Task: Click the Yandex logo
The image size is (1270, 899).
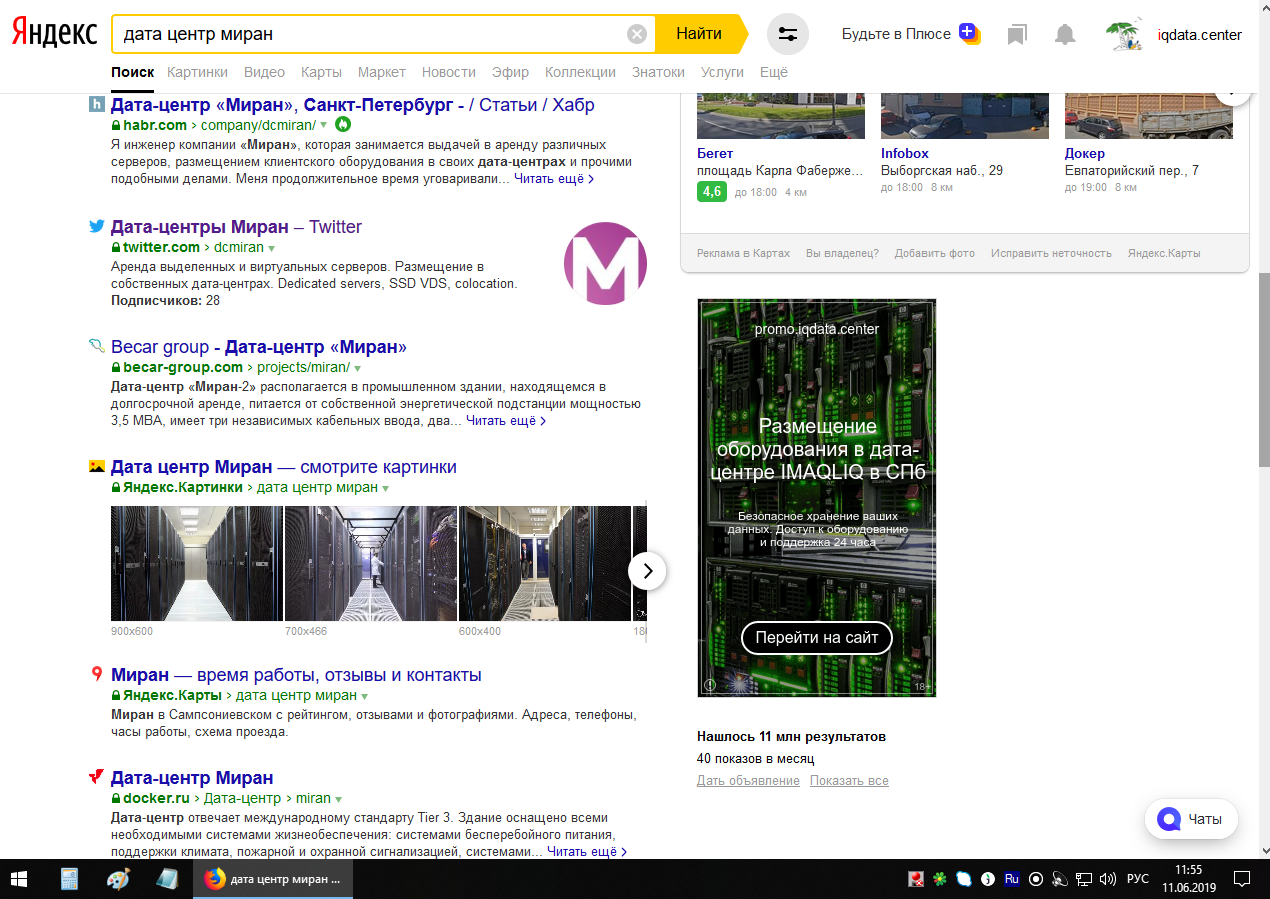Action: (54, 33)
